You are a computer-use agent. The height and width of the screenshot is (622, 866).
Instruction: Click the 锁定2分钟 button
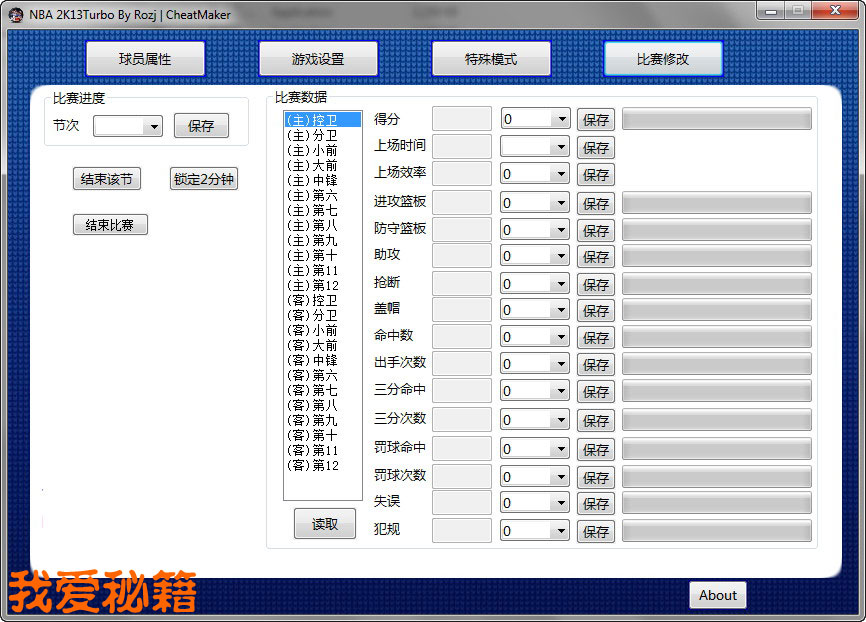[204, 180]
